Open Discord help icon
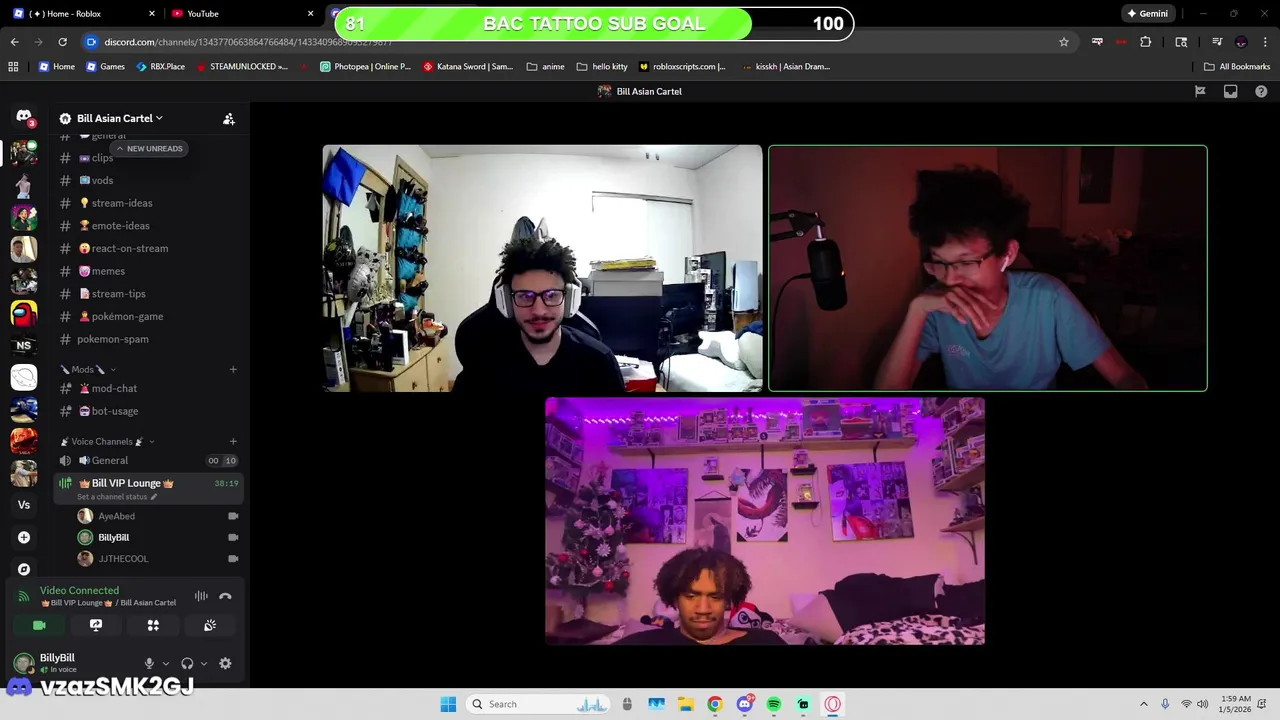 (1261, 91)
